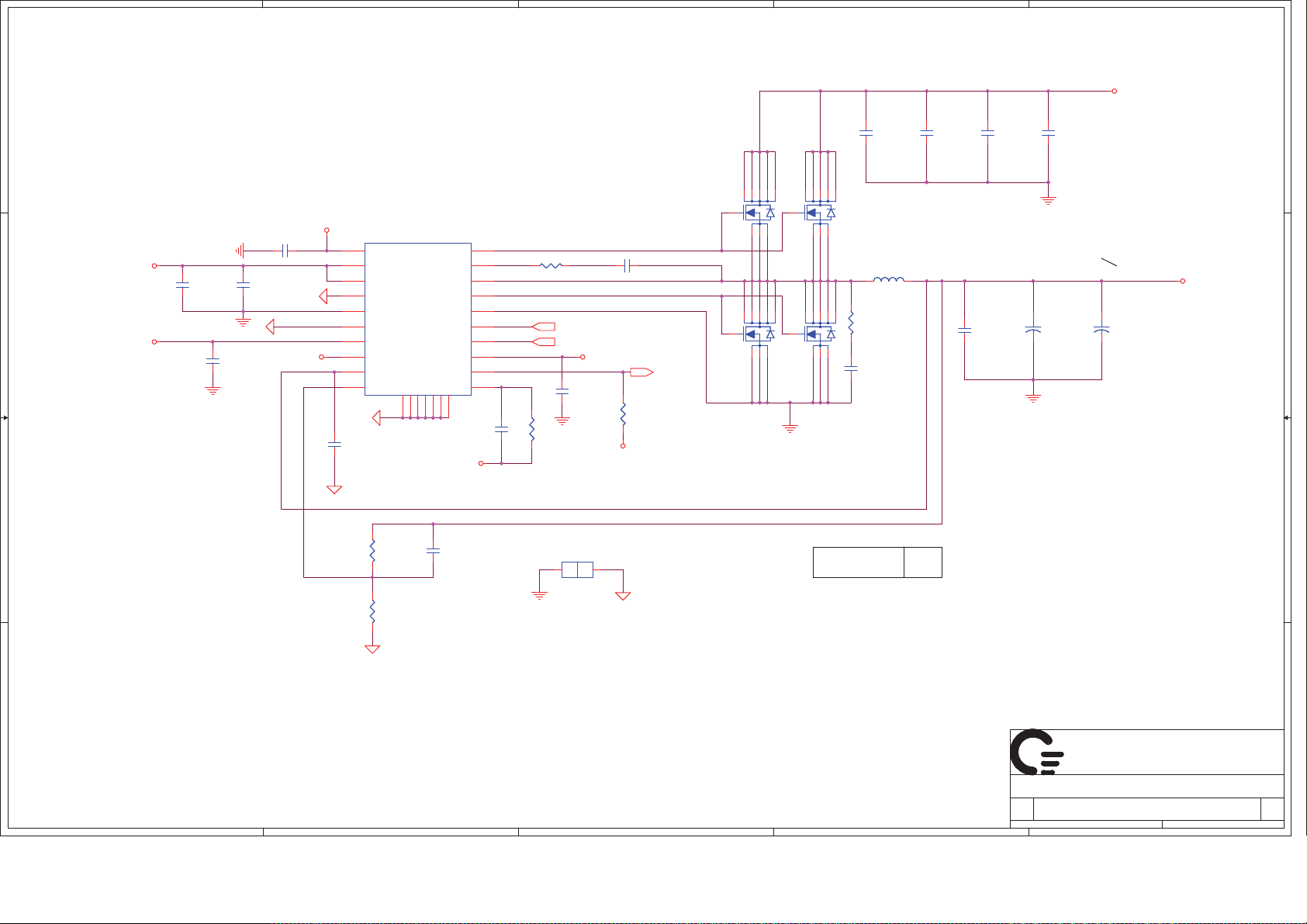Click the terminal circle ending the top supply rail
This screenshot has width=1307, height=924.
(x=1115, y=91)
